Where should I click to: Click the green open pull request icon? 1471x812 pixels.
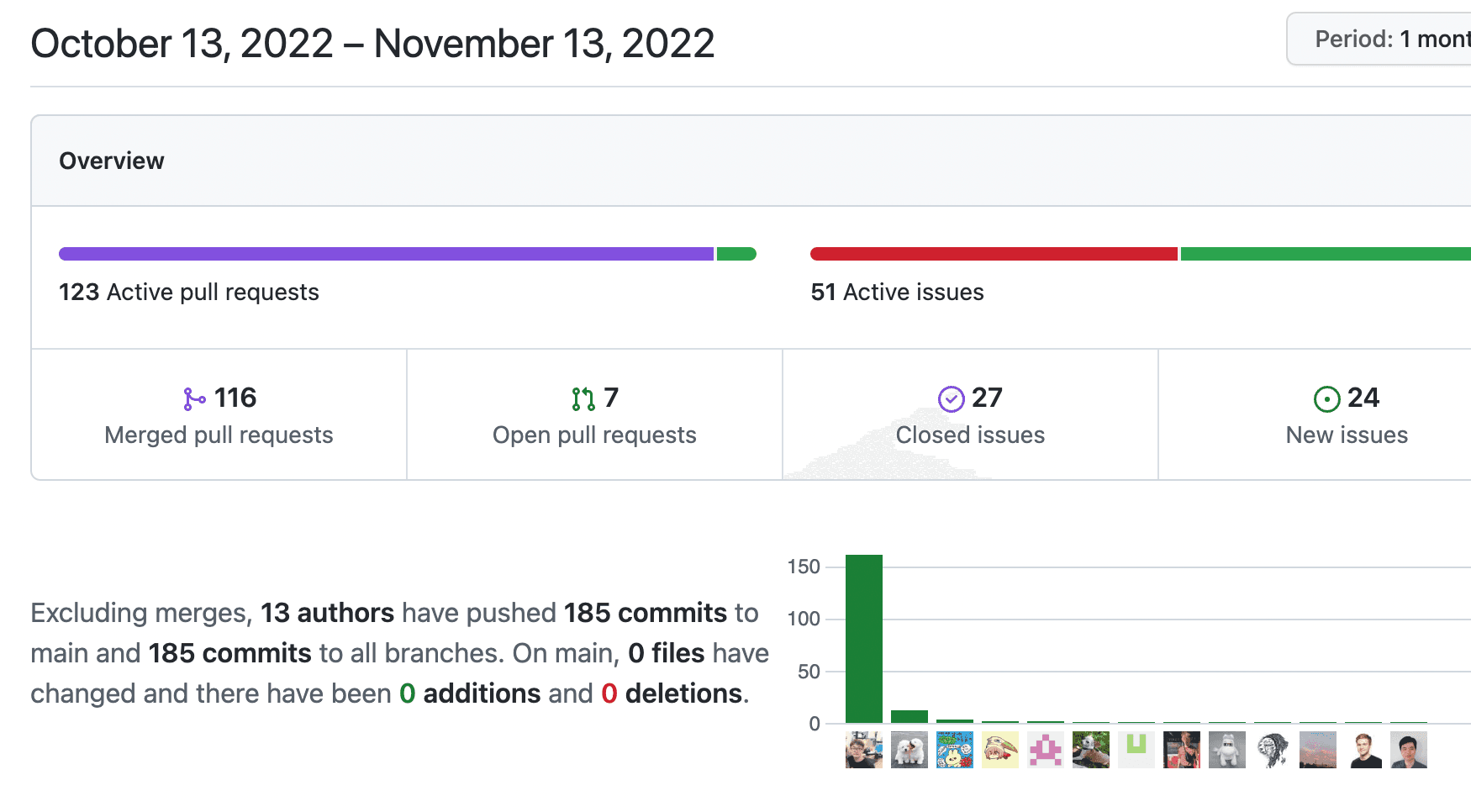pyautogui.click(x=583, y=398)
